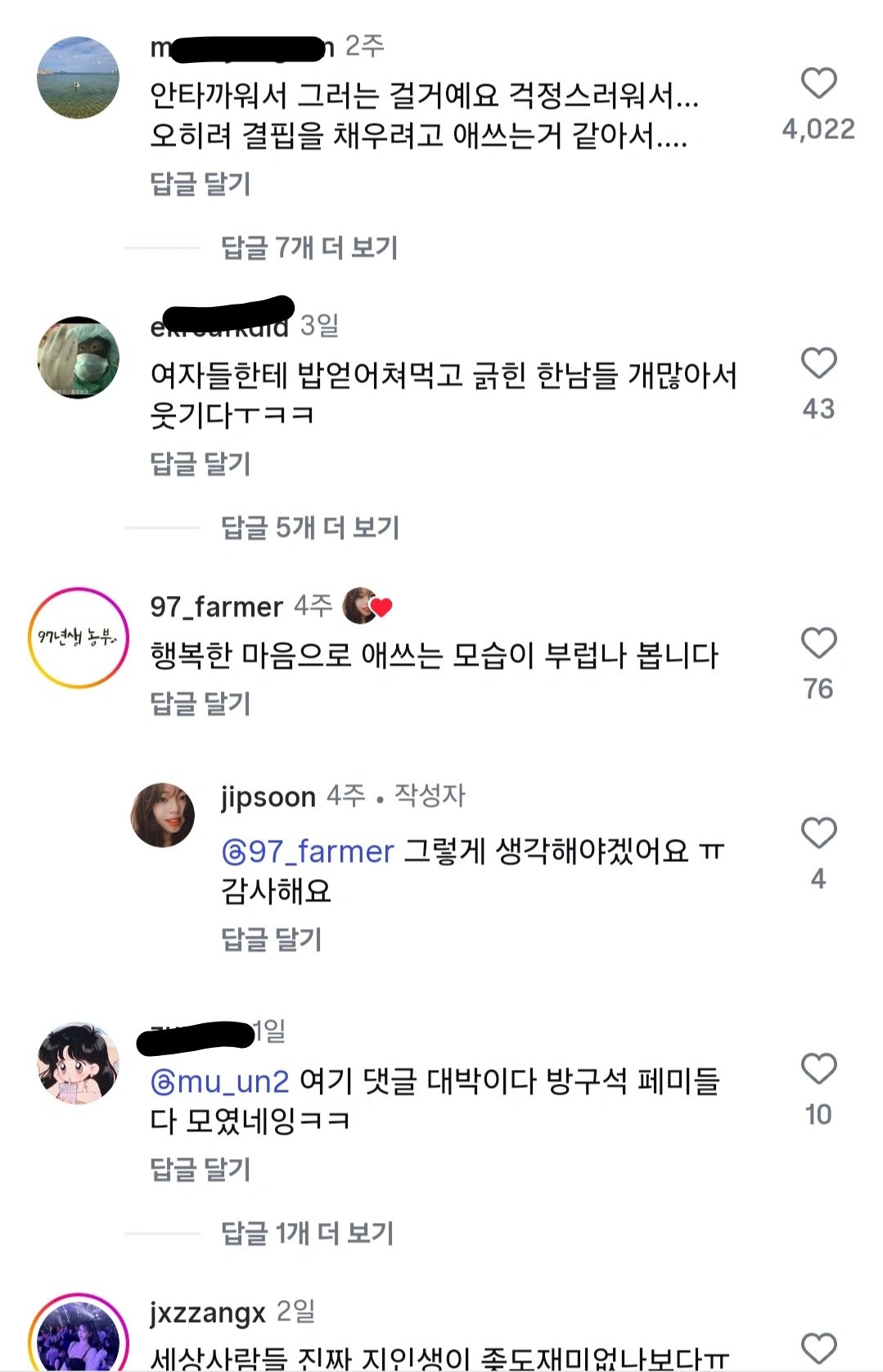Screen dimensions: 883x1372
Task: Like jipsoon's reply comment
Action: click(818, 833)
